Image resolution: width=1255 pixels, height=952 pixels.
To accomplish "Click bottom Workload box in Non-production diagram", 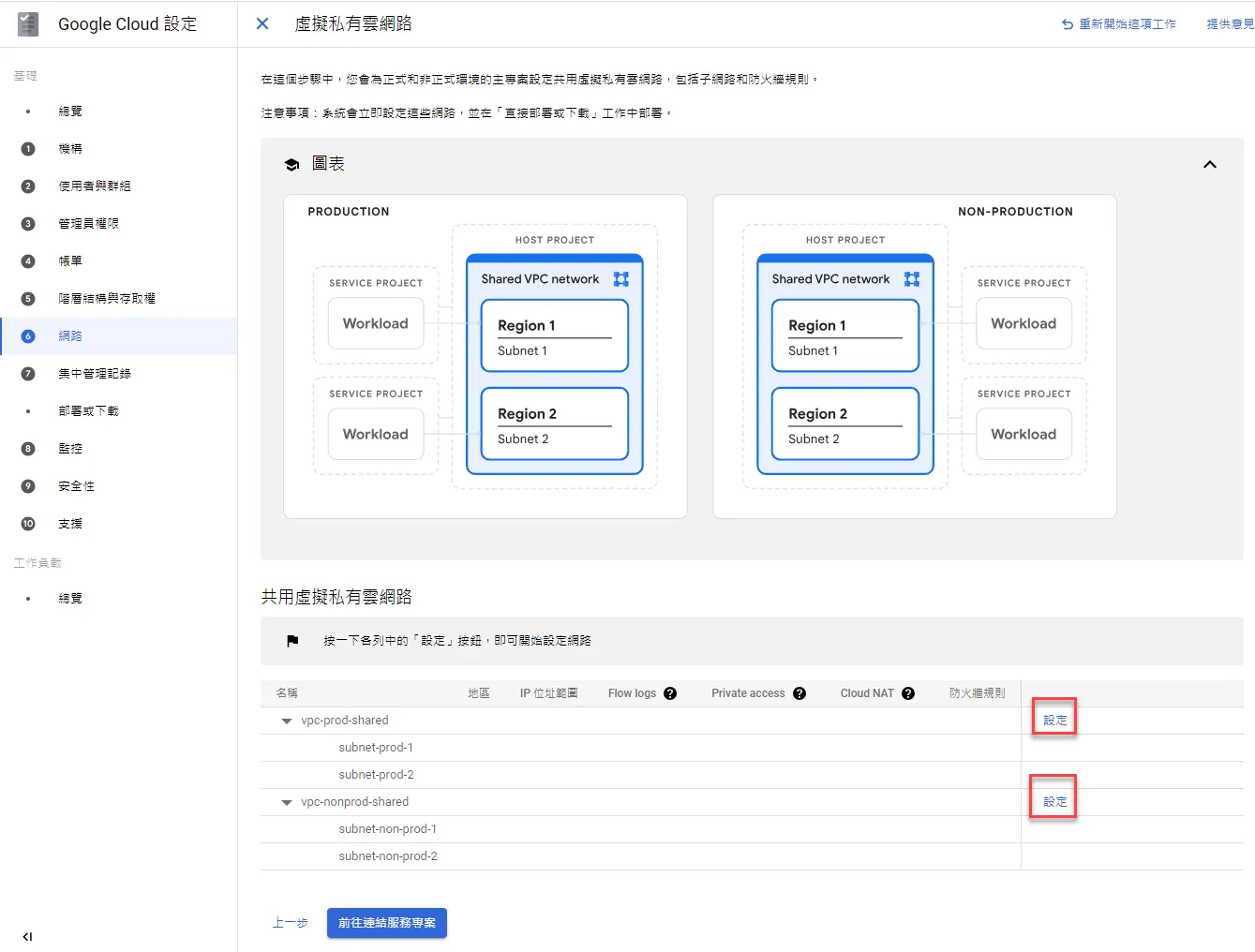I will [1024, 434].
